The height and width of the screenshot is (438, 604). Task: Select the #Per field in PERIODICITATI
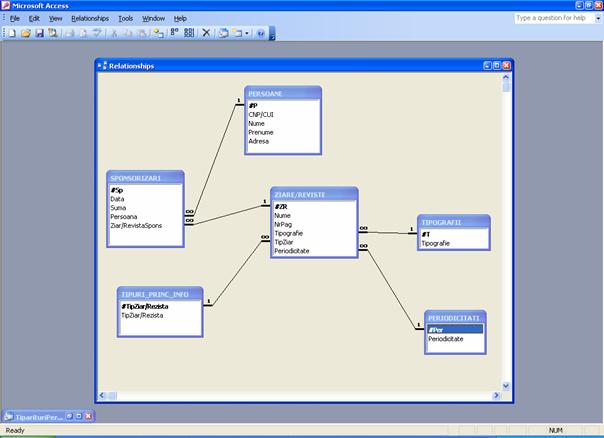tap(454, 329)
